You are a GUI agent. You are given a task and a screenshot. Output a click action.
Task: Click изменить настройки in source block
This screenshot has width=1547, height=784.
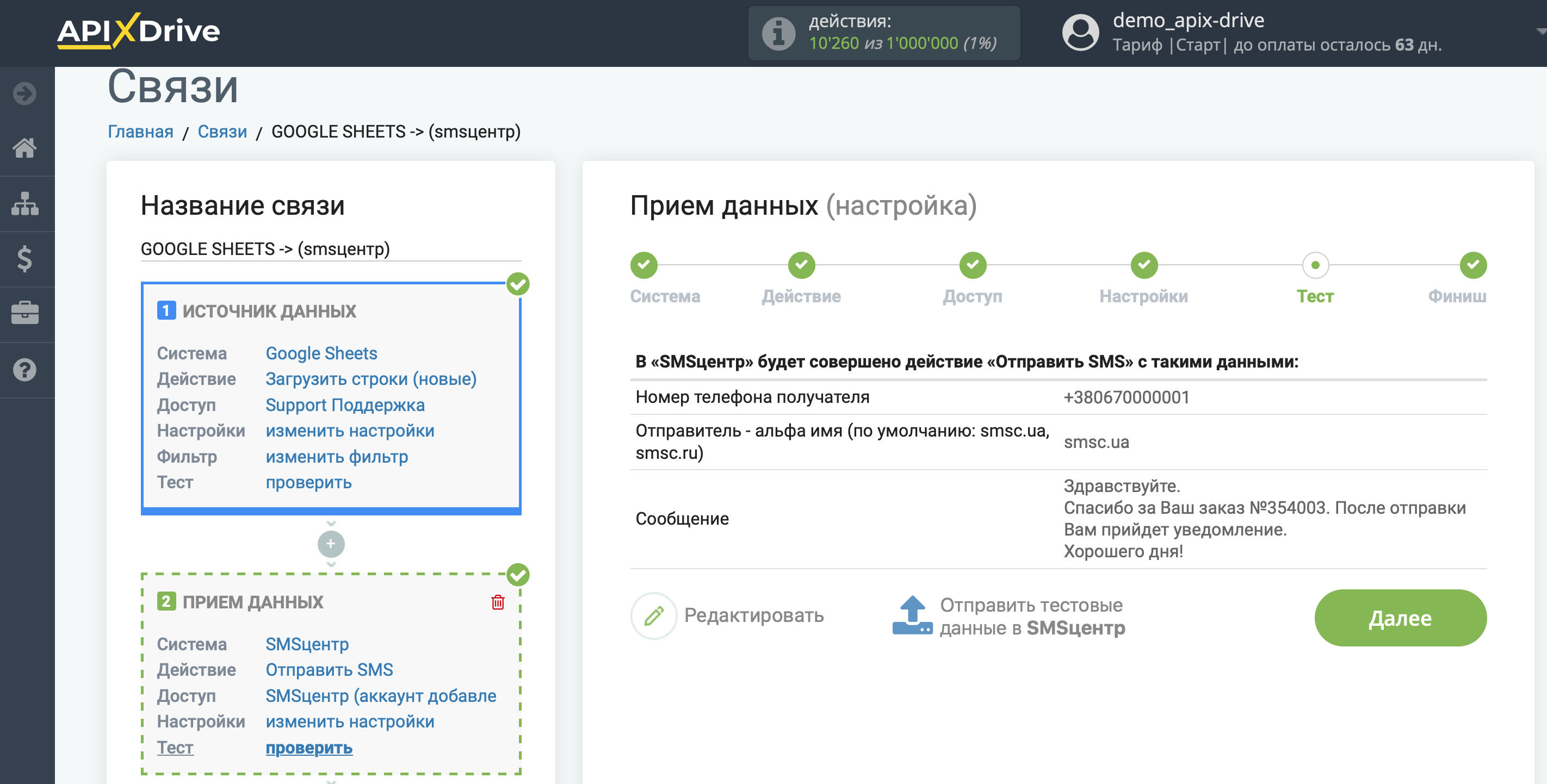click(350, 431)
